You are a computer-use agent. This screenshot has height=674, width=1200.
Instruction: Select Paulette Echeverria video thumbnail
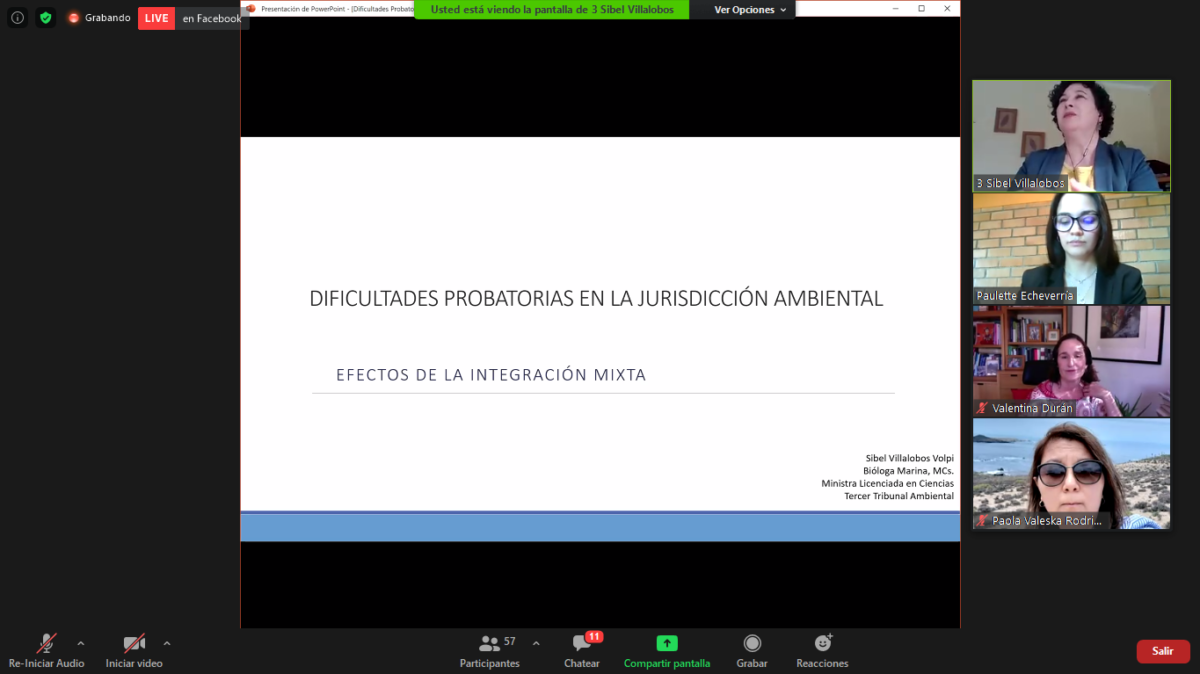tap(1071, 248)
